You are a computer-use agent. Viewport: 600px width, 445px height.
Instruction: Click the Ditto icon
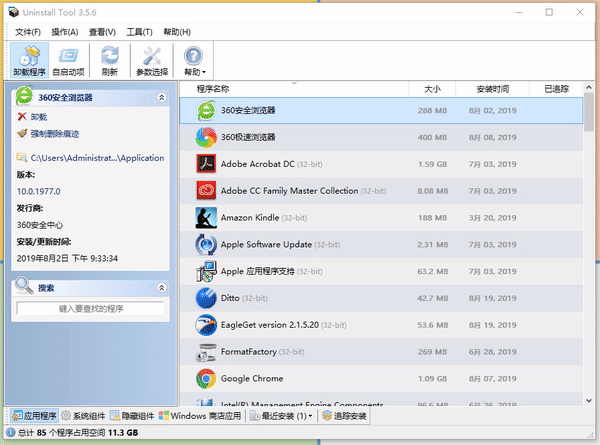click(x=206, y=298)
